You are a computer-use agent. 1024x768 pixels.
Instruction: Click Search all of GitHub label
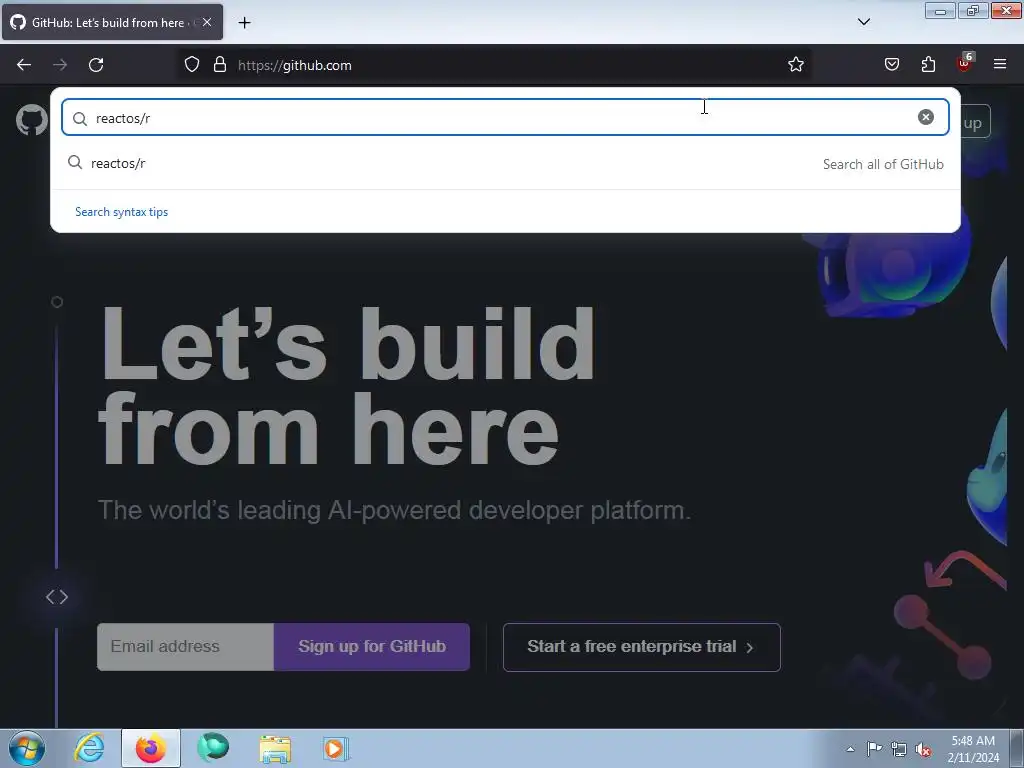click(x=883, y=164)
